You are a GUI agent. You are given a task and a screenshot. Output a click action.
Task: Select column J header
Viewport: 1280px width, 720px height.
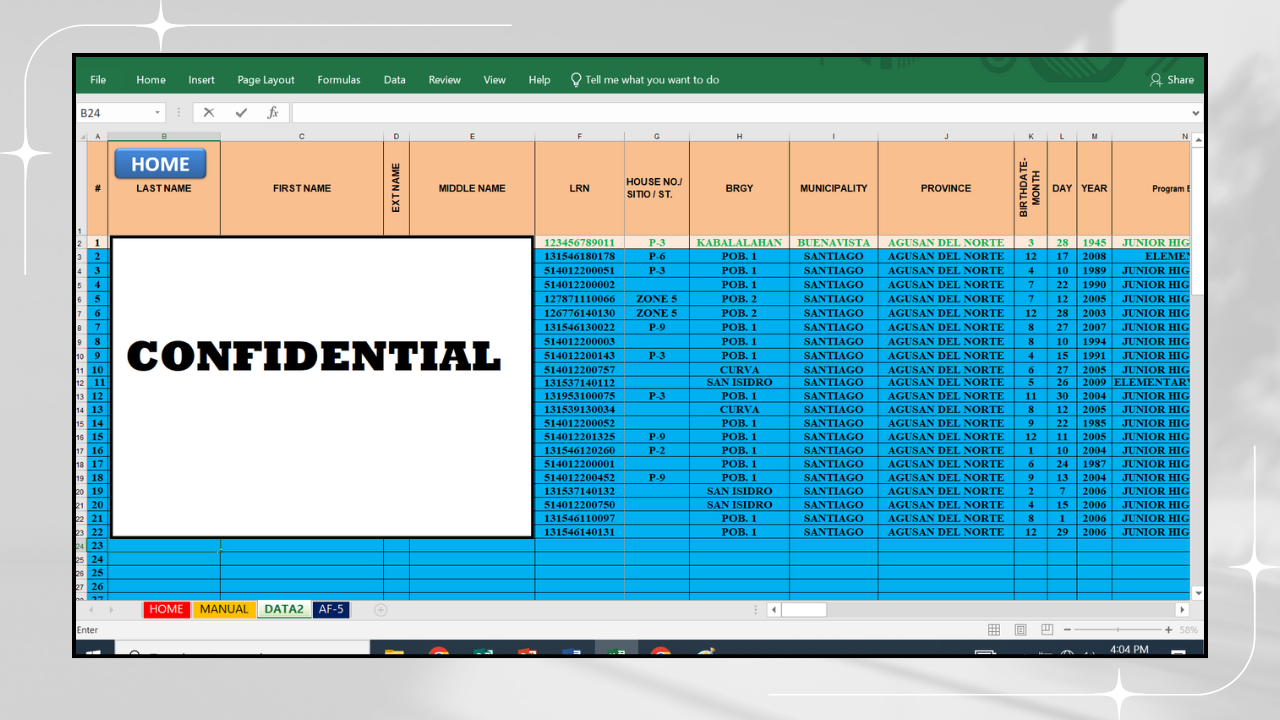pyautogui.click(x=946, y=136)
